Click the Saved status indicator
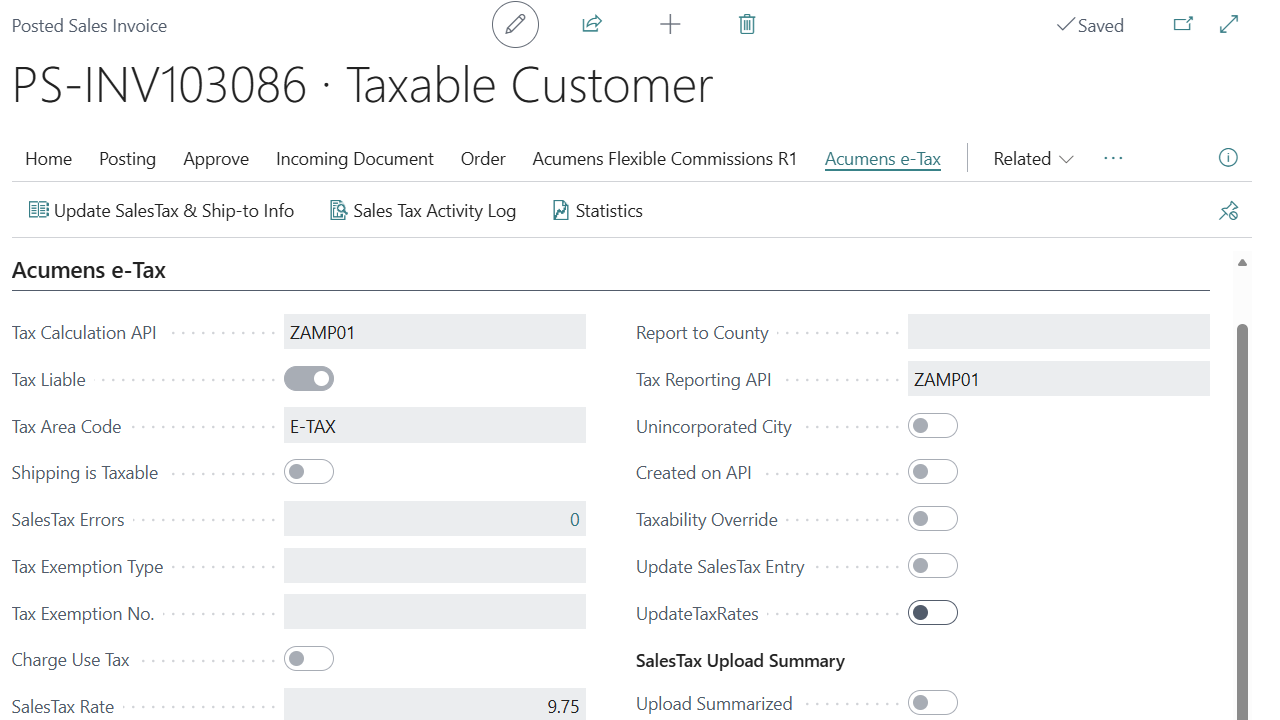 tap(1090, 26)
